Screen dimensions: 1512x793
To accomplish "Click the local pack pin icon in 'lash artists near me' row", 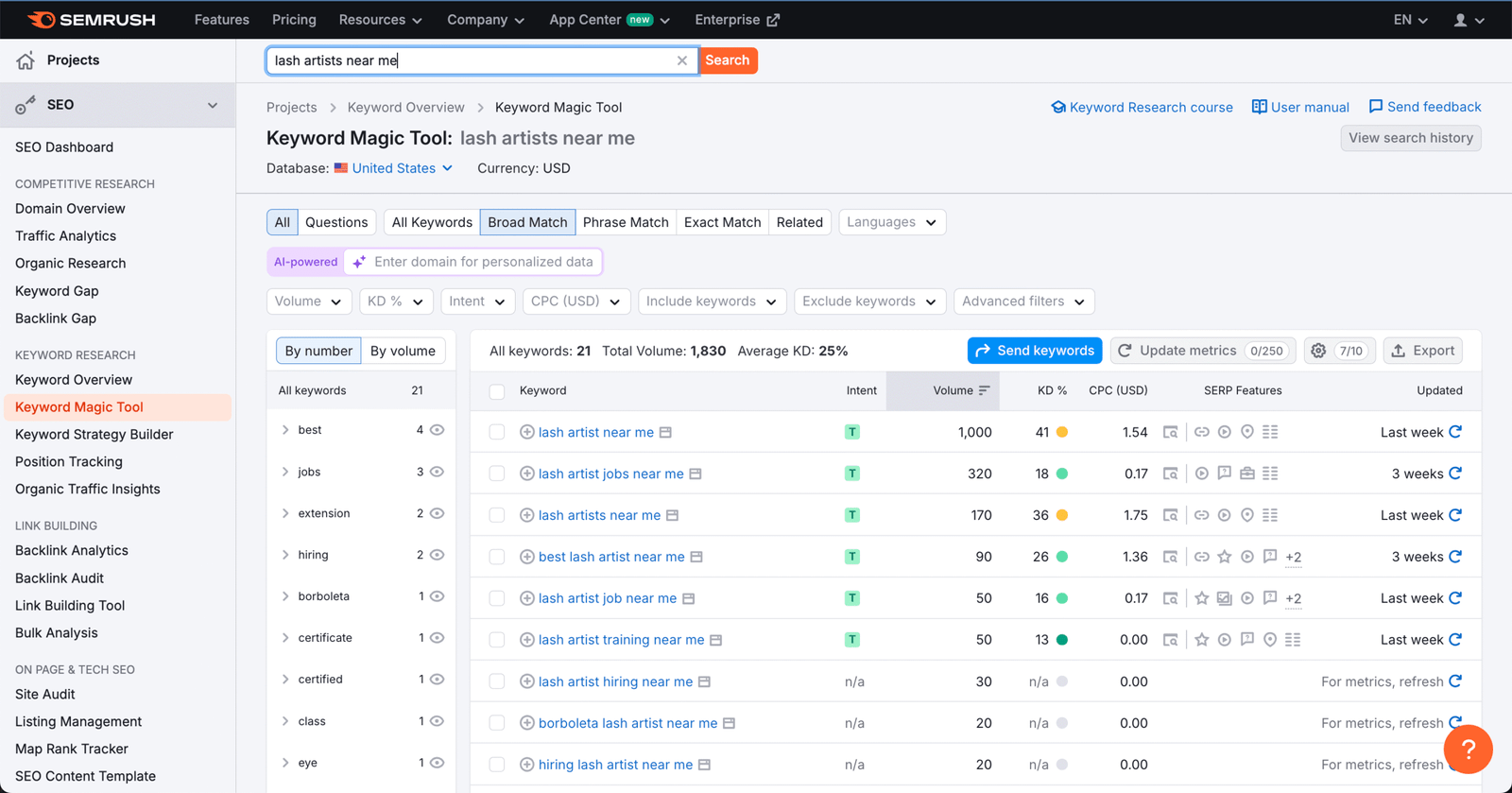I will [1247, 515].
